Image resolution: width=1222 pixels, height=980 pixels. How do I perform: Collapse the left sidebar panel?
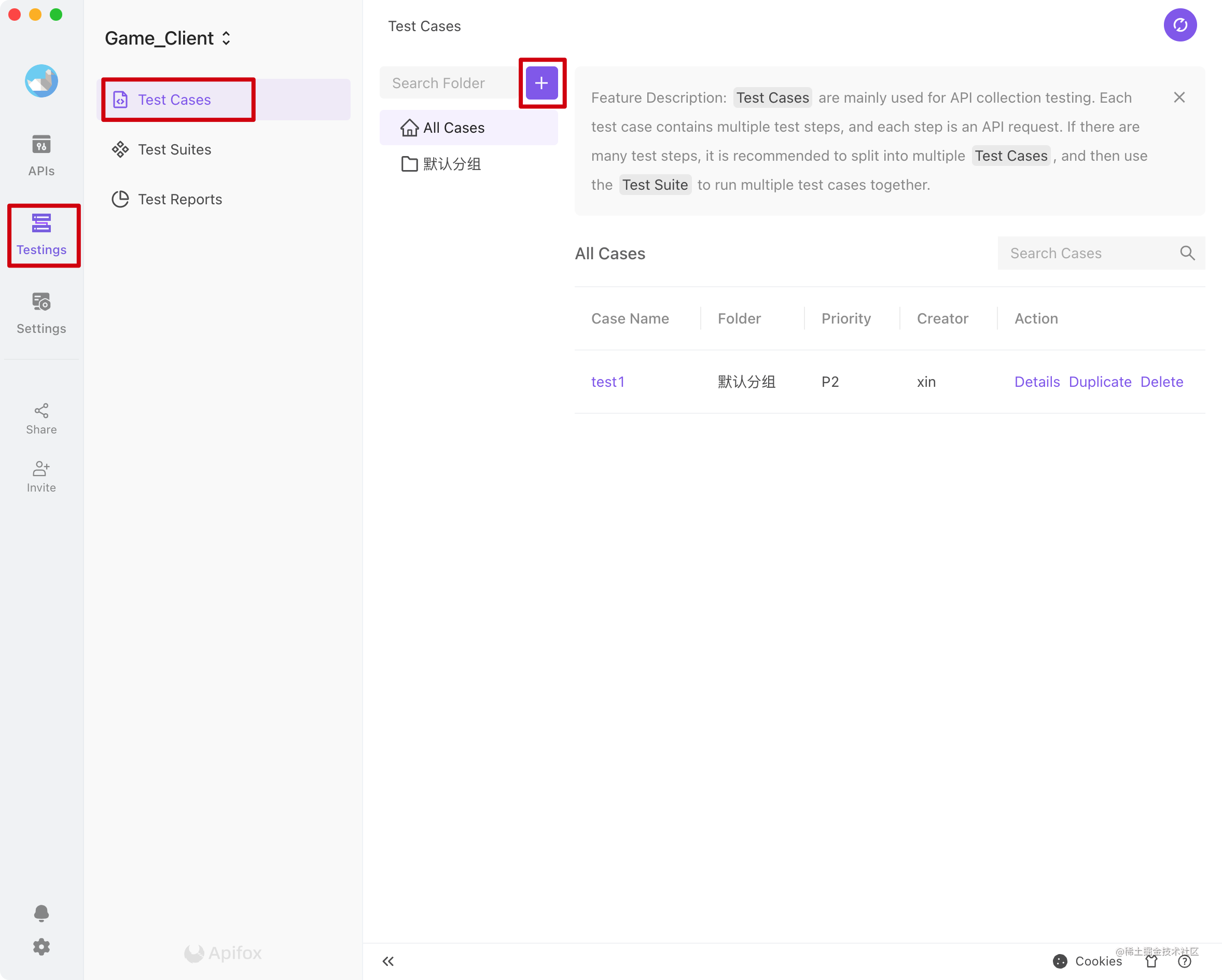pos(388,961)
